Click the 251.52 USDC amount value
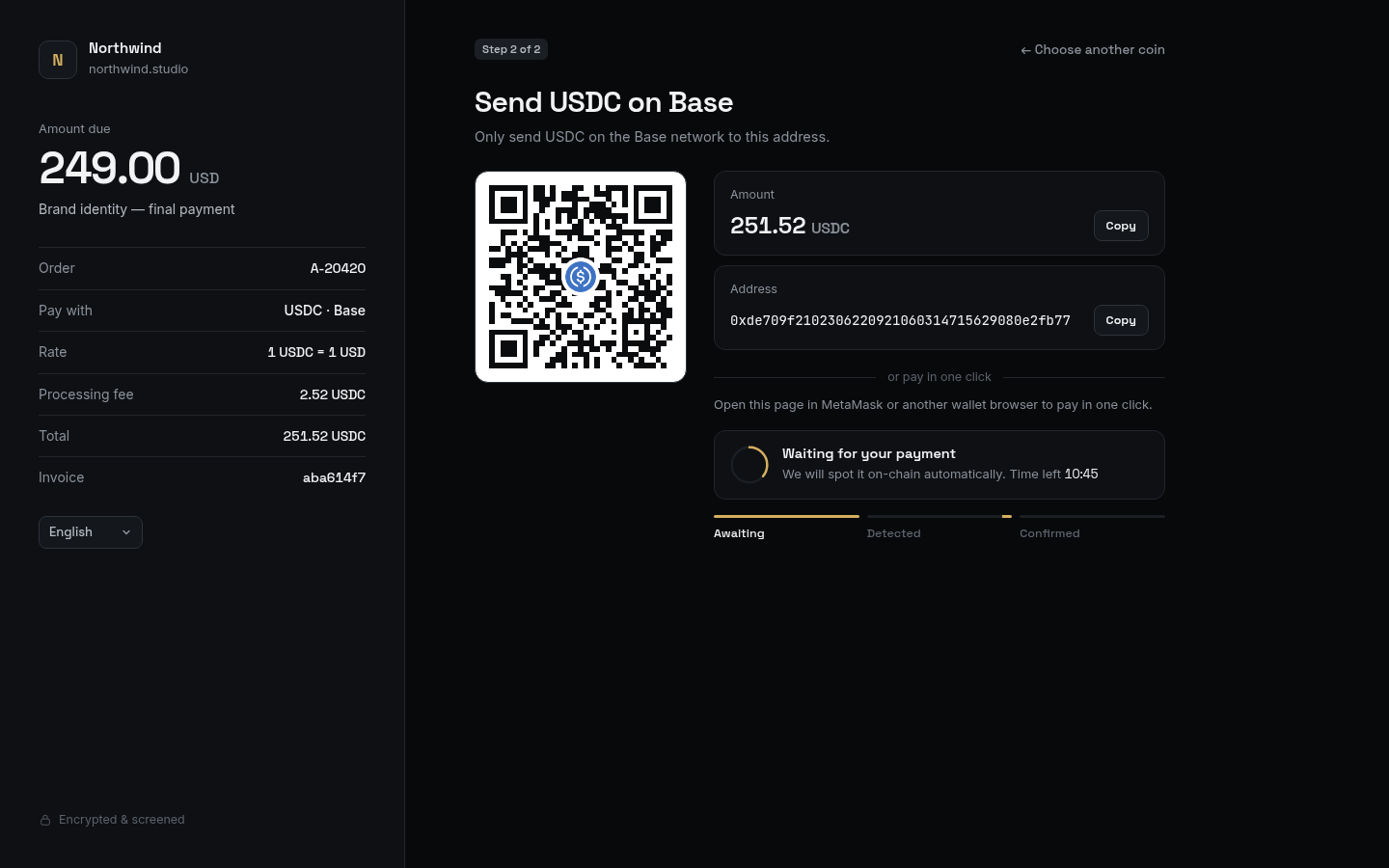Image resolution: width=1389 pixels, height=868 pixels. coord(790,226)
